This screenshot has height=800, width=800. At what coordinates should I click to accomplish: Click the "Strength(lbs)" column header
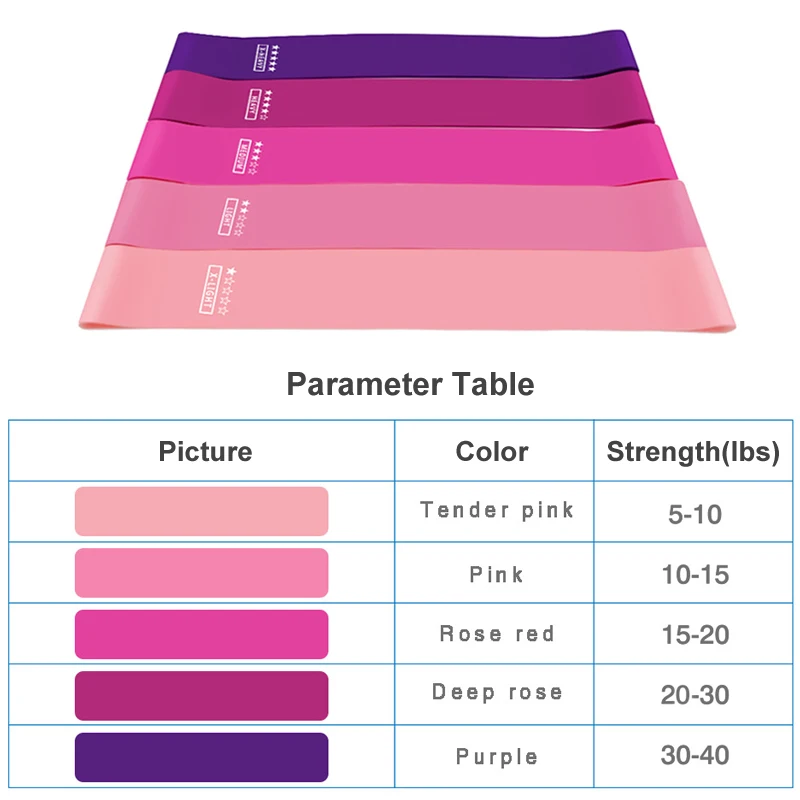pos(693,451)
